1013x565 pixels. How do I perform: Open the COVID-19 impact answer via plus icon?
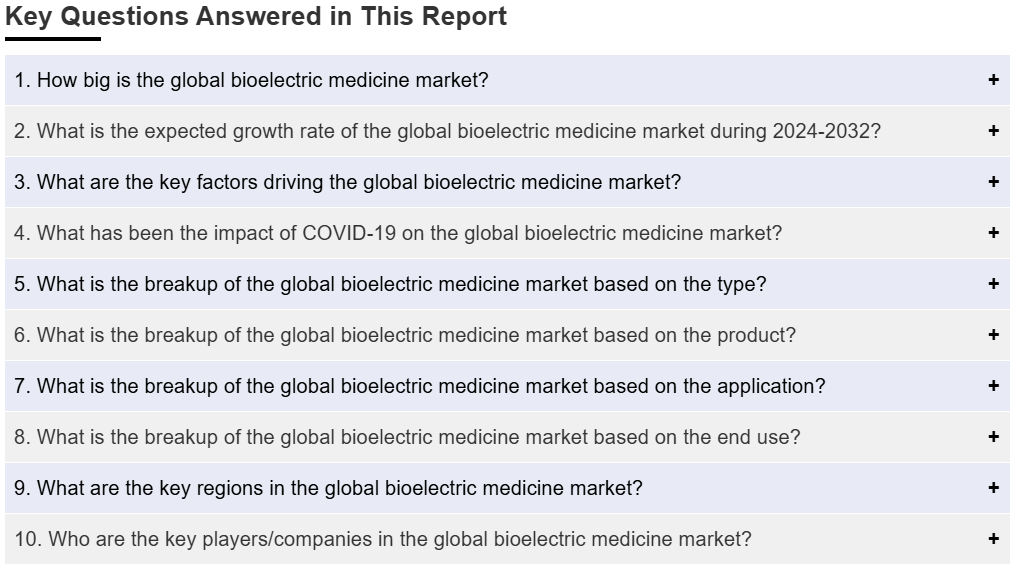click(994, 233)
